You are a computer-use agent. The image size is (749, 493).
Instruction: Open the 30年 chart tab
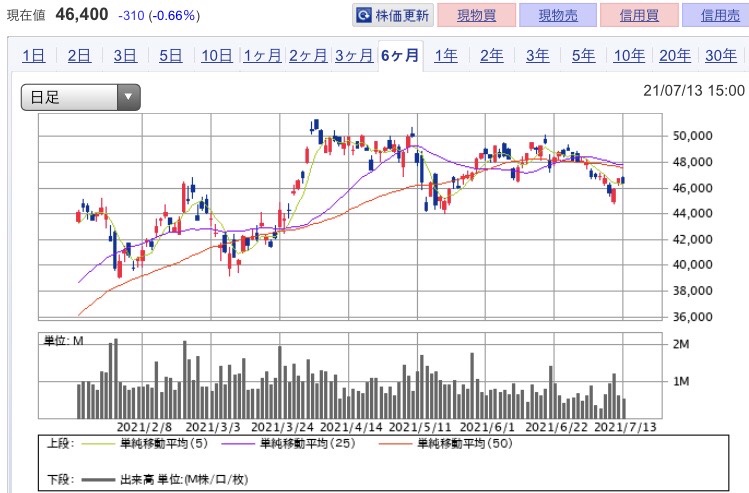(720, 56)
